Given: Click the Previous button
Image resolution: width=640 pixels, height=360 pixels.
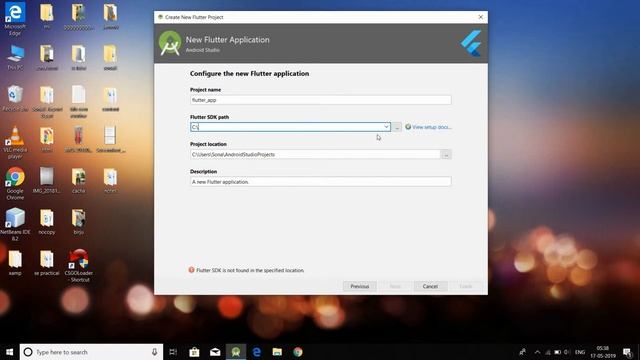Looking at the screenshot, I should coord(360,287).
